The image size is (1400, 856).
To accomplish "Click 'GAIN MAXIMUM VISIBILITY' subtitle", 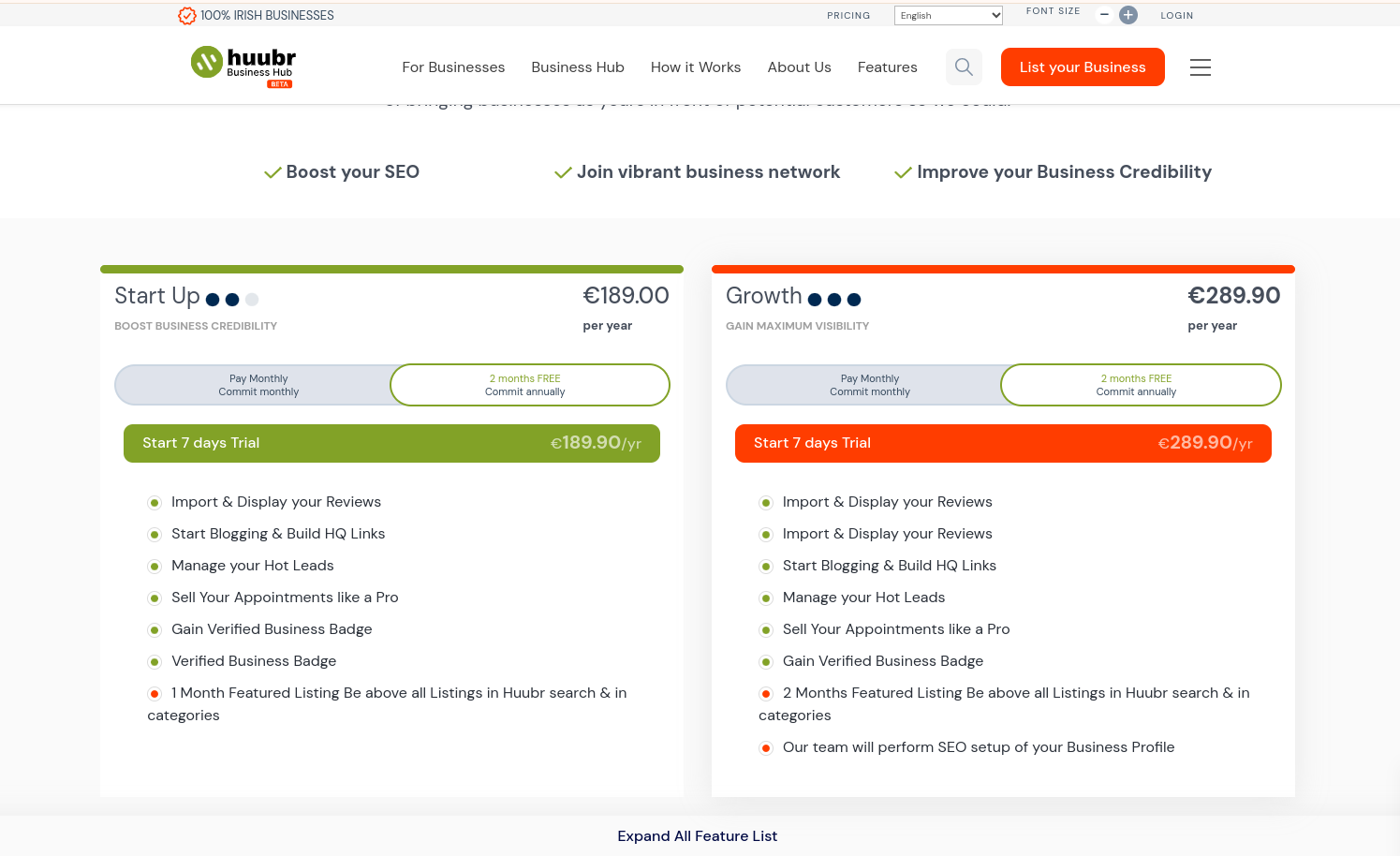I will (x=797, y=326).
